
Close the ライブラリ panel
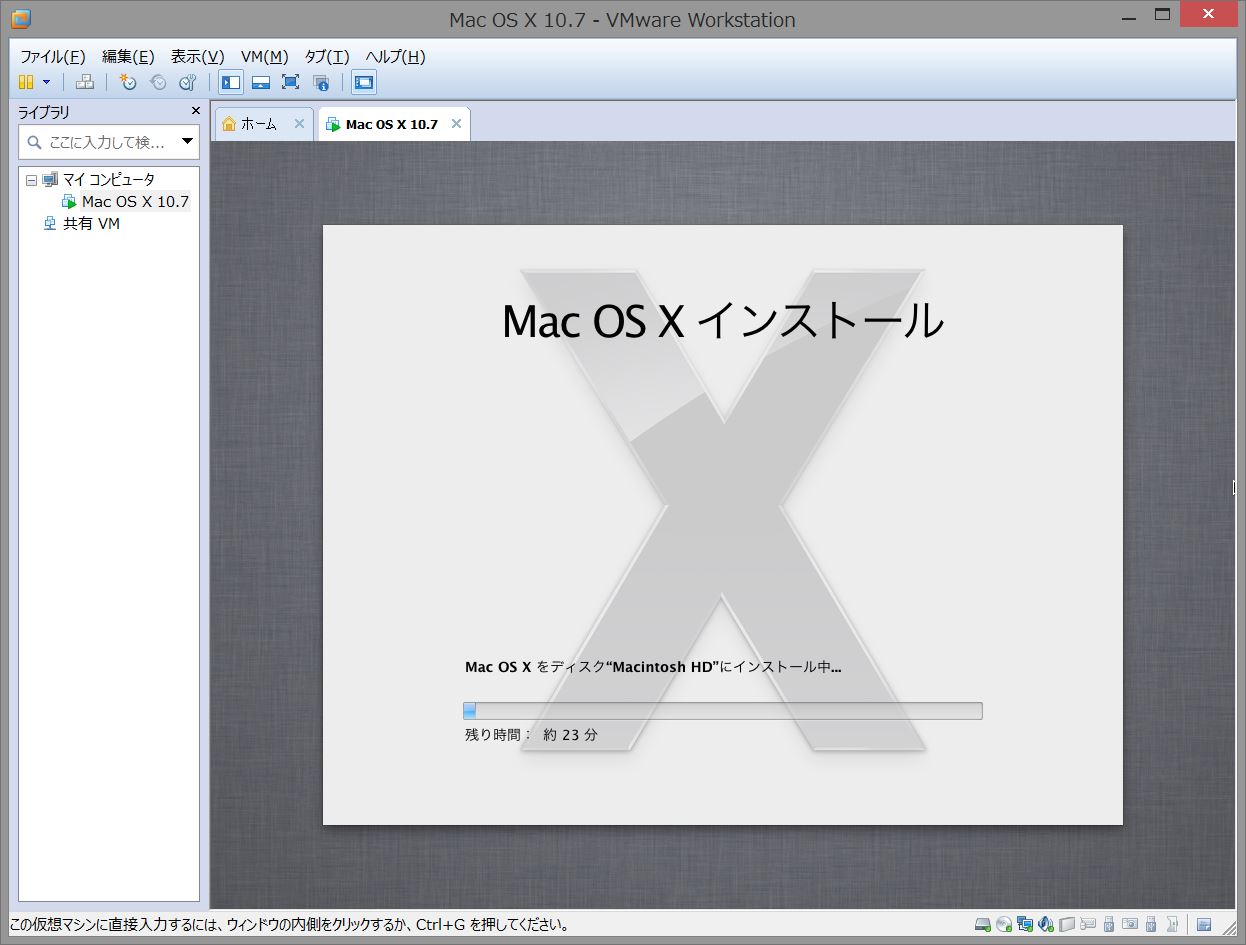[x=196, y=111]
